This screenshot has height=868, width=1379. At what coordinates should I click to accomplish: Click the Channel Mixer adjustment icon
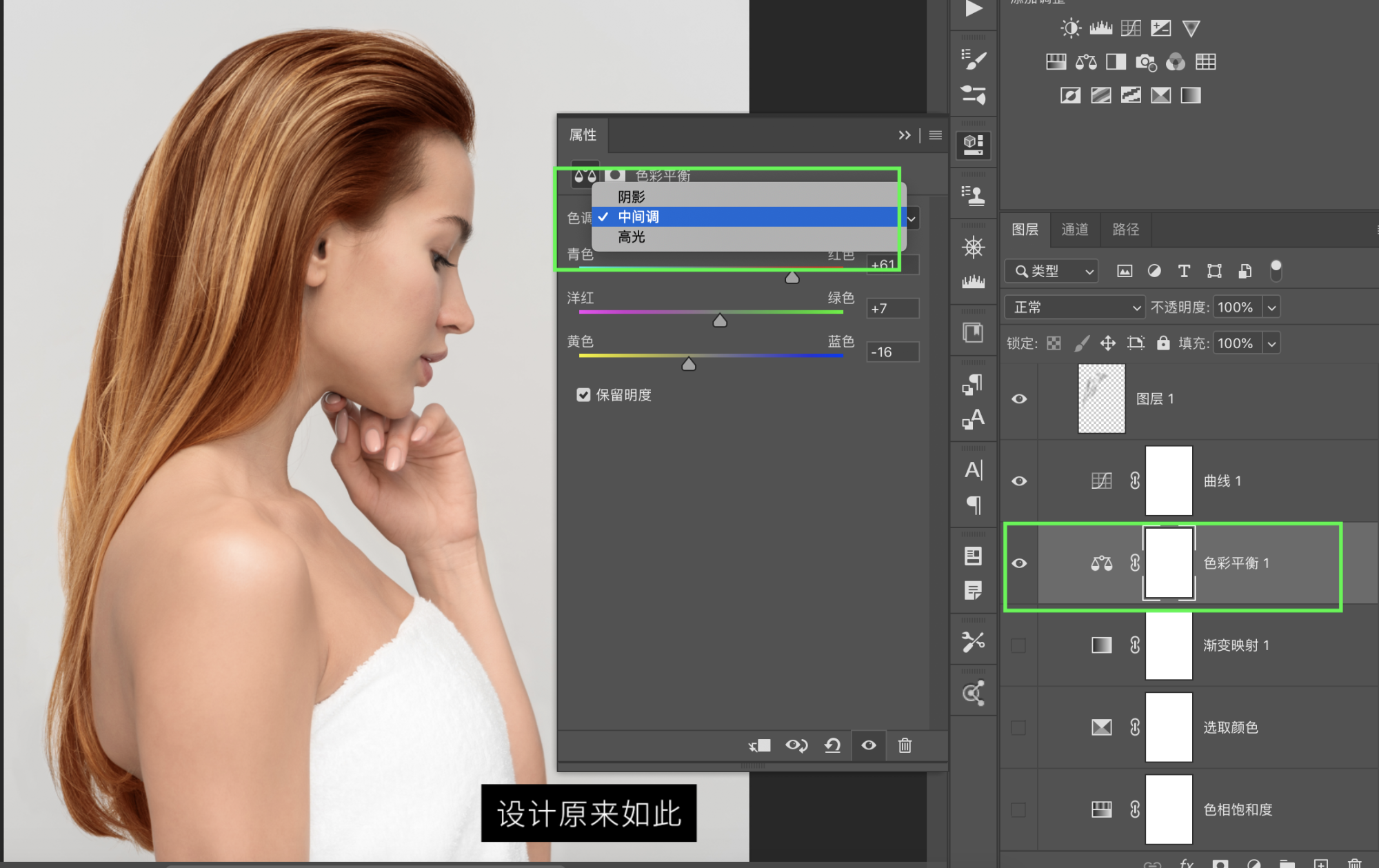(x=1176, y=62)
